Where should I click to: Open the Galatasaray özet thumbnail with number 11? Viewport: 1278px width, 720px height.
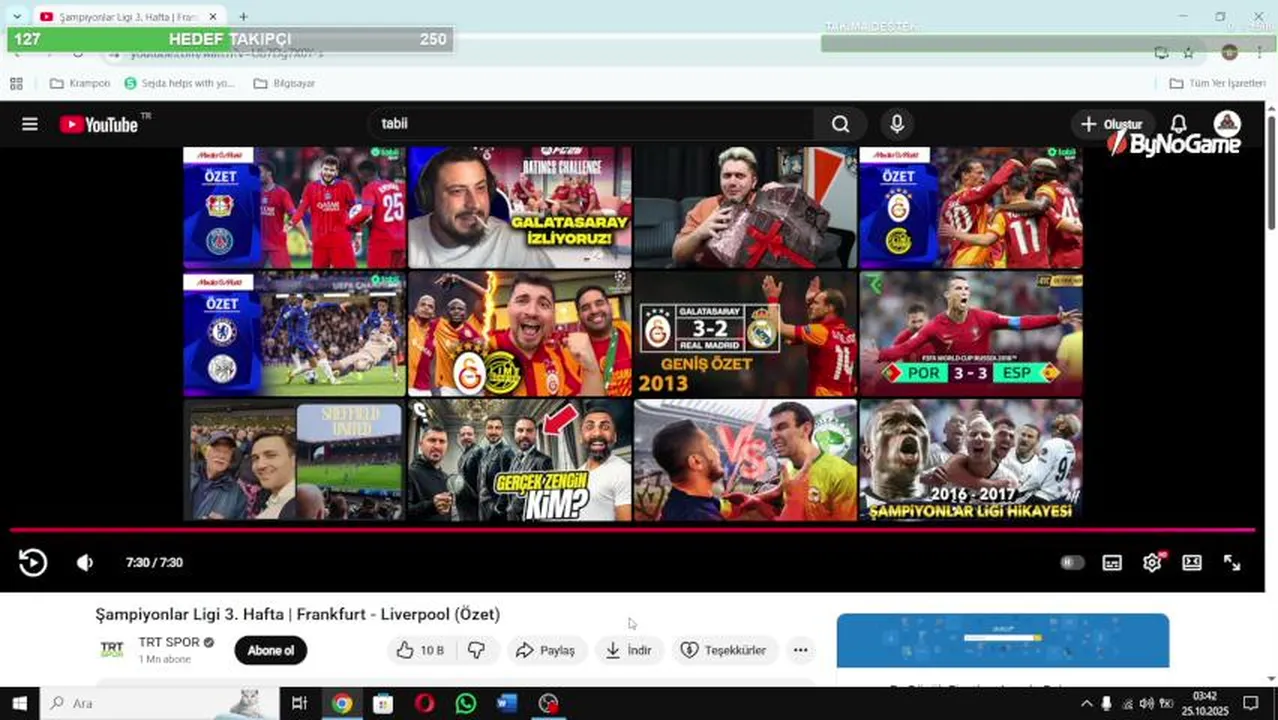971,207
